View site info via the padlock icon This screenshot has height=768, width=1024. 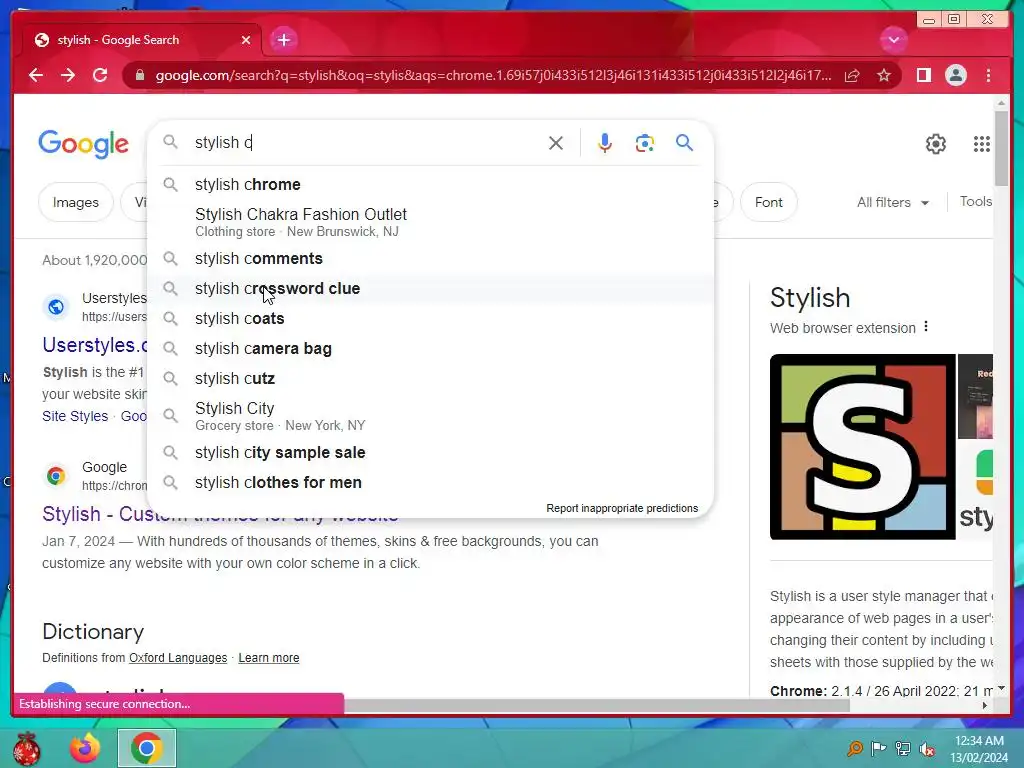click(x=139, y=76)
